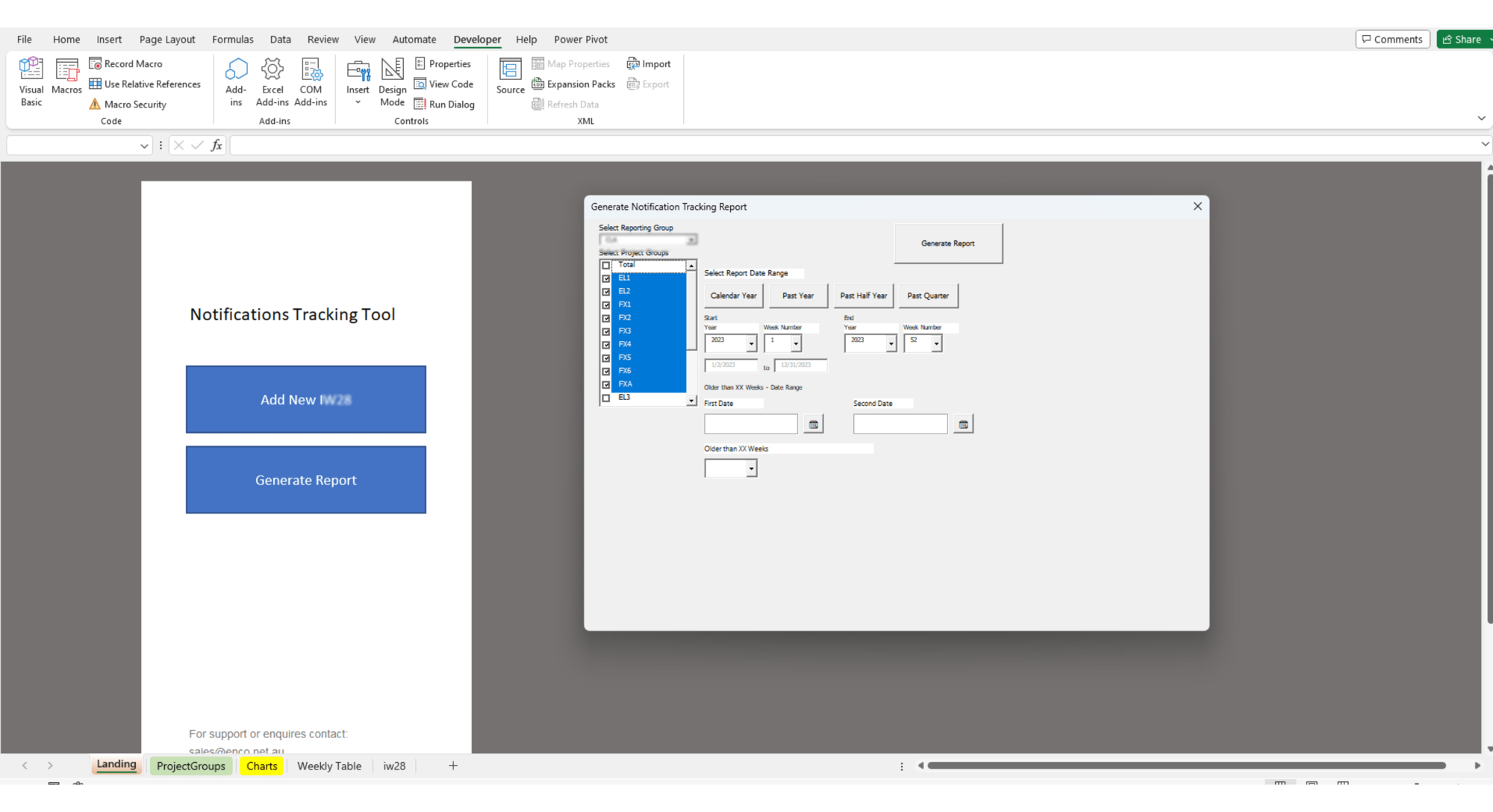Check the EL3 project group
1493x812 pixels.
click(606, 398)
